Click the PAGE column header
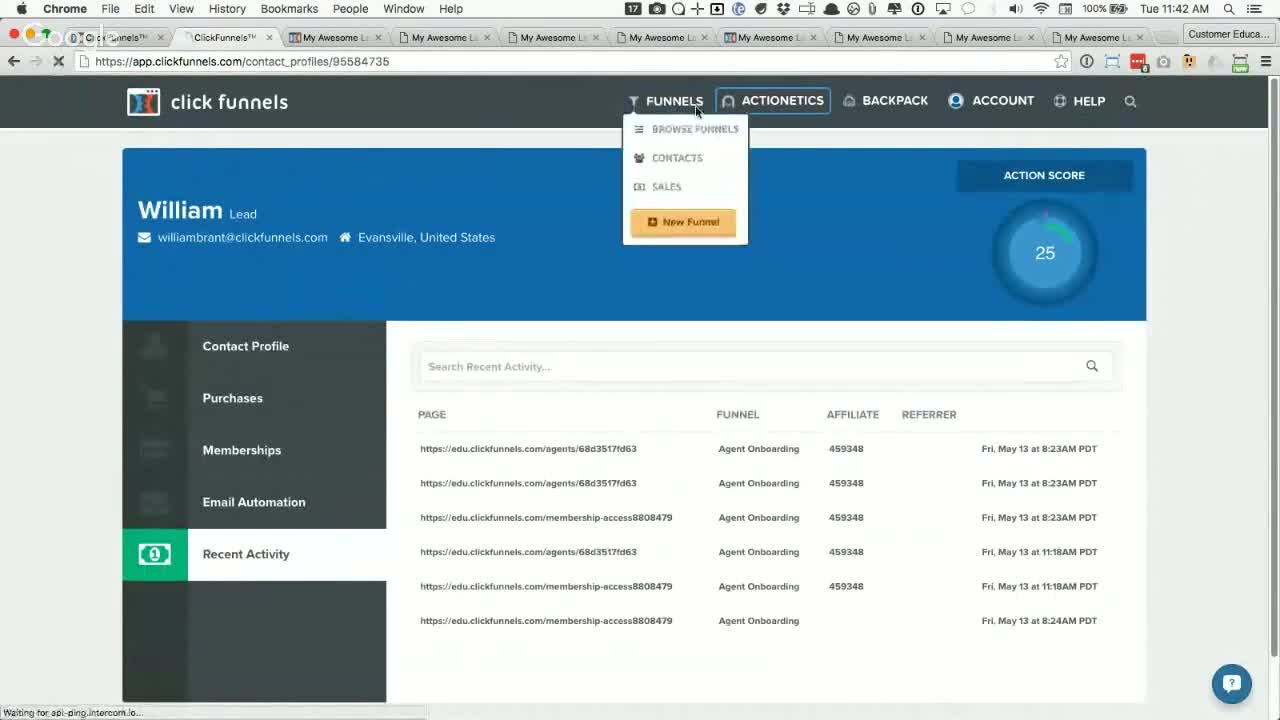Image resolution: width=1280 pixels, height=720 pixels. (432, 414)
